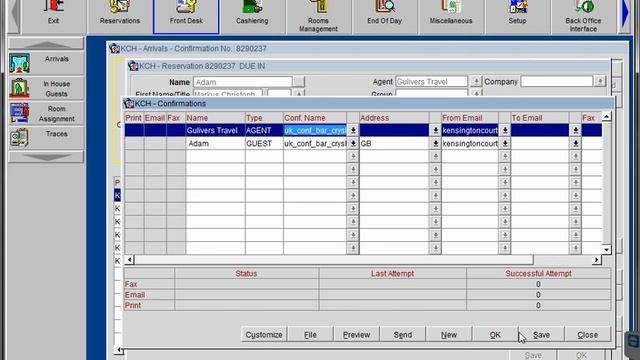
Task: Click the KCH Reservation window title icon
Action: 133,66
